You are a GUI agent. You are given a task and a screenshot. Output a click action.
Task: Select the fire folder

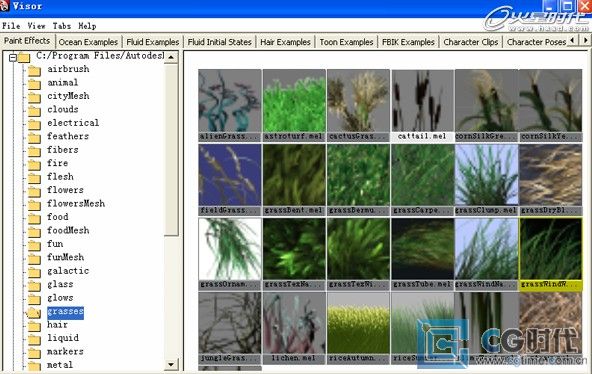[x=57, y=163]
